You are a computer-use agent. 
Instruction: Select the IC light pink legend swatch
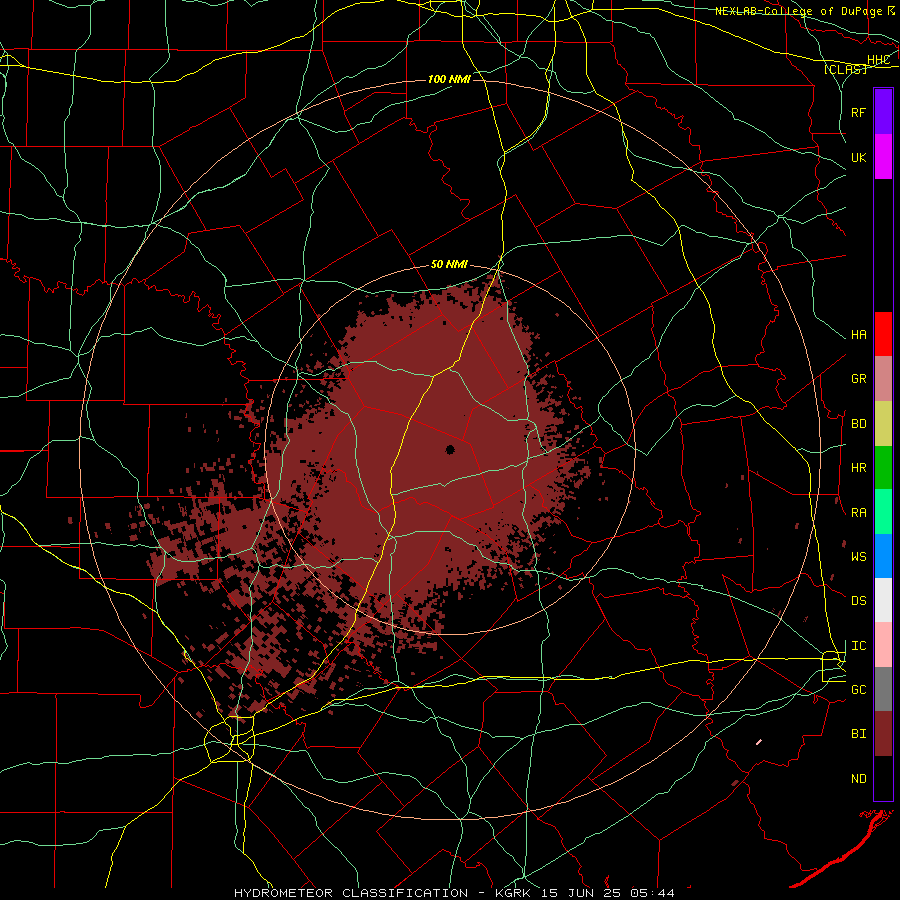(x=883, y=645)
